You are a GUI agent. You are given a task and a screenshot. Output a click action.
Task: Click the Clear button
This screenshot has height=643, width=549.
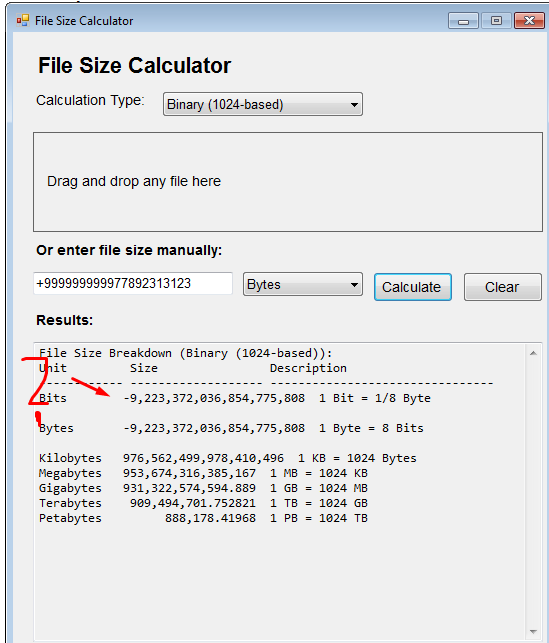(x=503, y=287)
